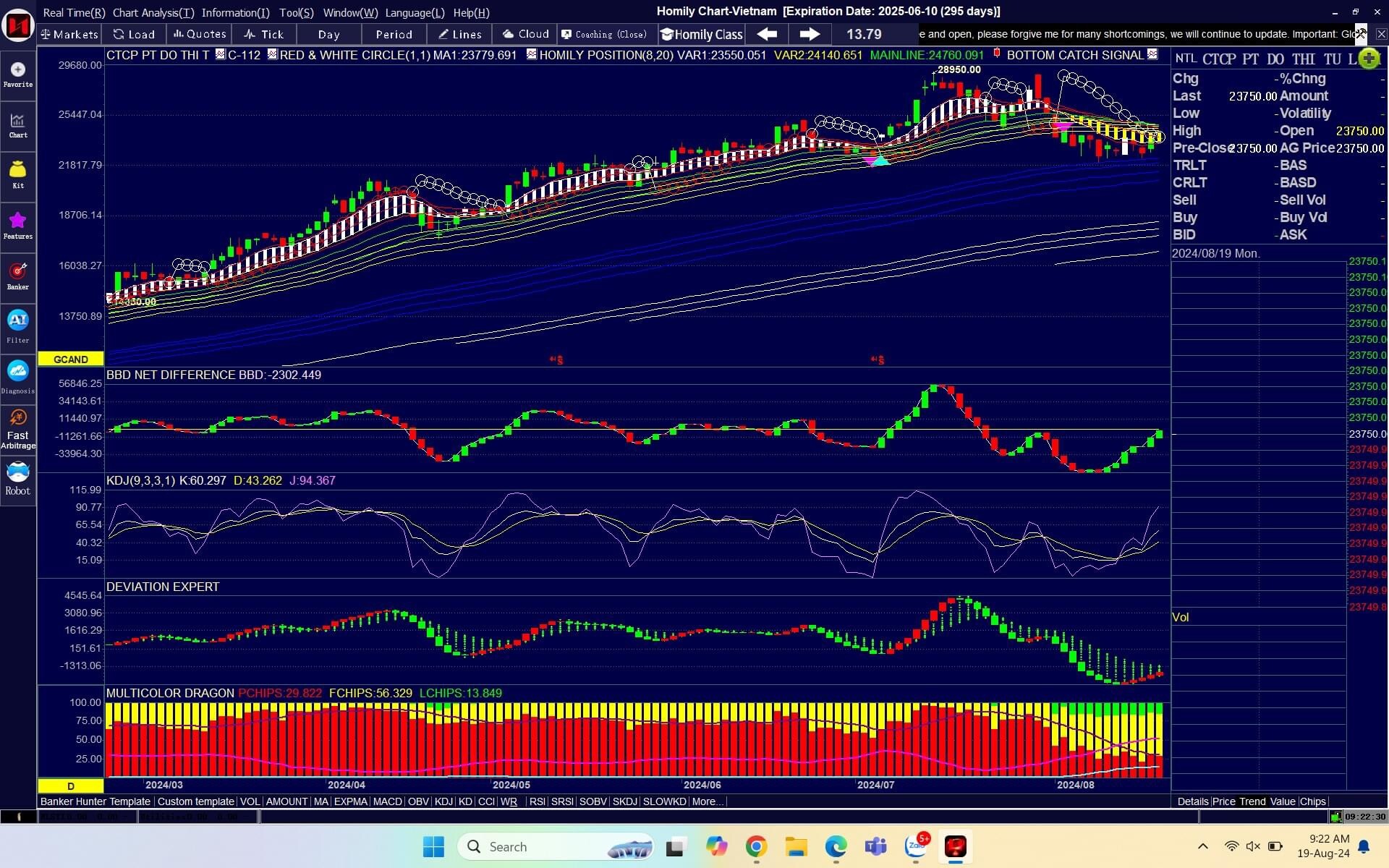The height and width of the screenshot is (868, 1389).
Task: Close the scrolling announcement ticker
Action: click(1381, 34)
